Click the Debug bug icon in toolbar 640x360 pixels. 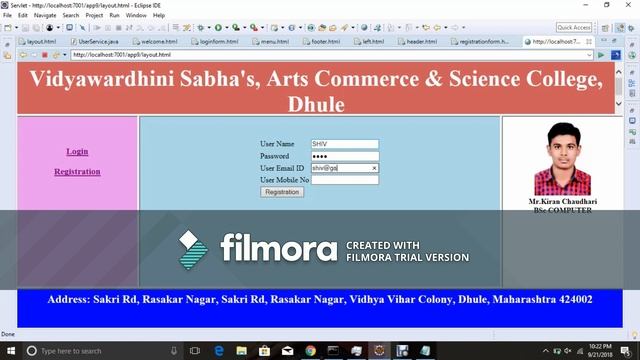pyautogui.click(x=200, y=28)
